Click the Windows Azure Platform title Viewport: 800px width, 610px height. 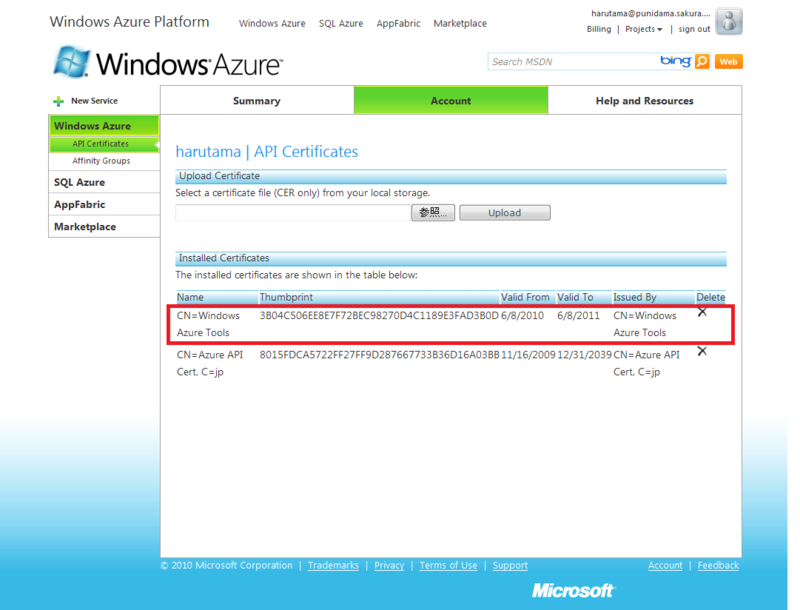tap(129, 22)
